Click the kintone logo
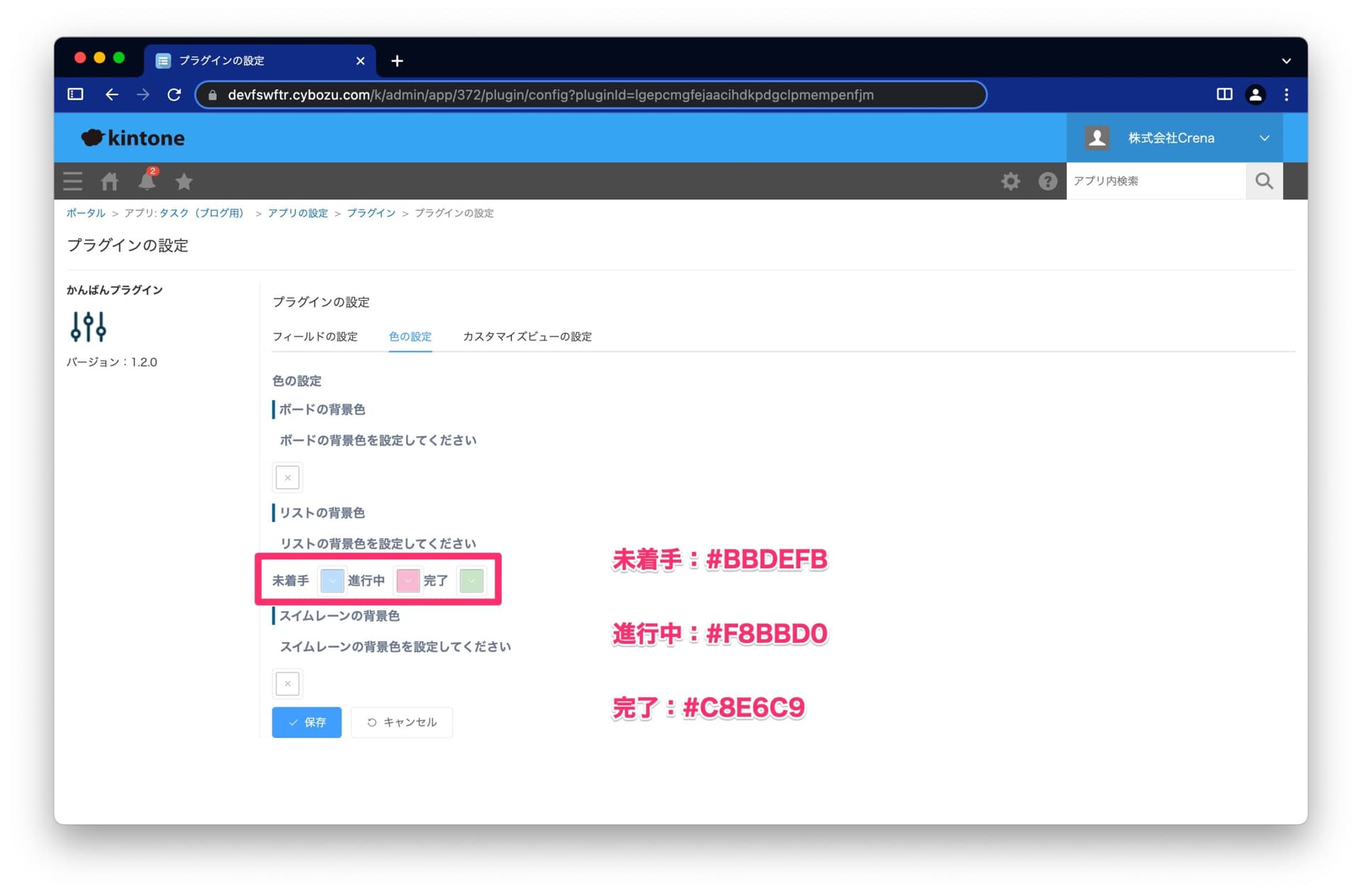1362x896 pixels. pyautogui.click(x=133, y=138)
